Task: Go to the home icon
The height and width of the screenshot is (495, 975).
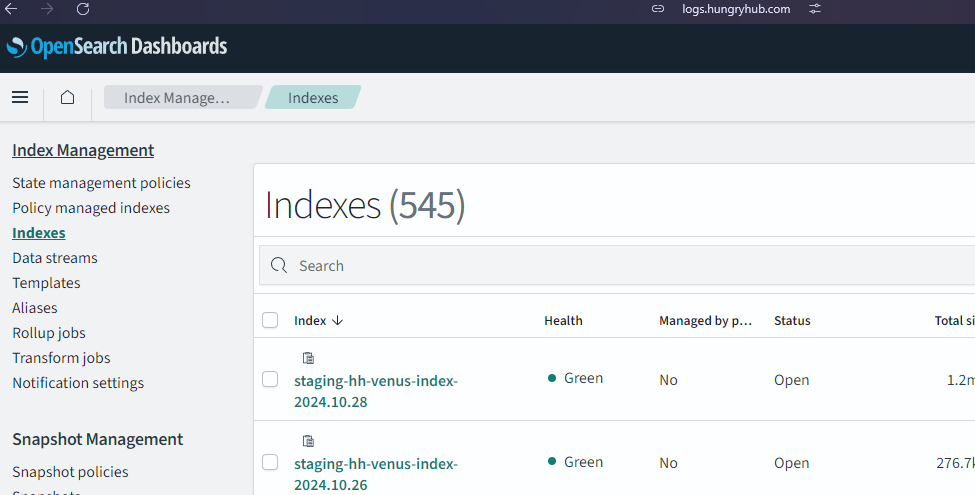Action: (x=67, y=97)
